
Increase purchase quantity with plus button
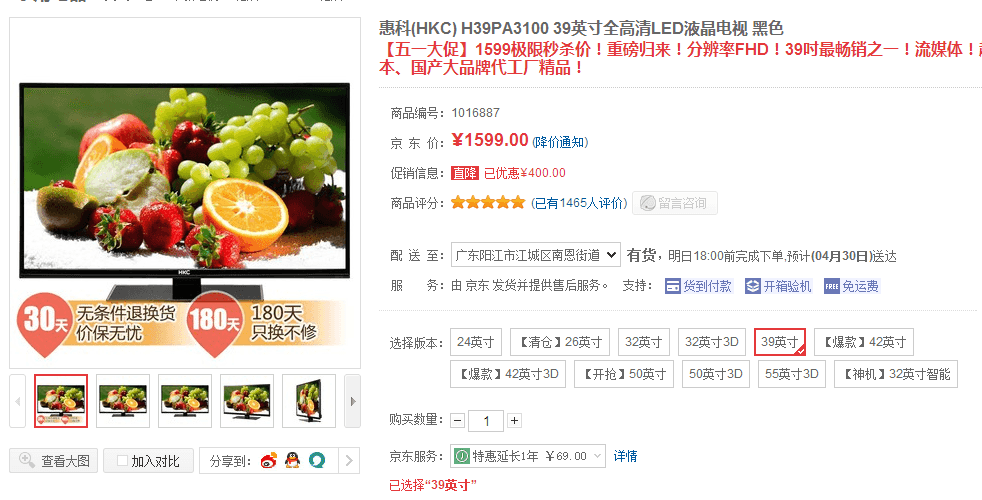click(514, 420)
